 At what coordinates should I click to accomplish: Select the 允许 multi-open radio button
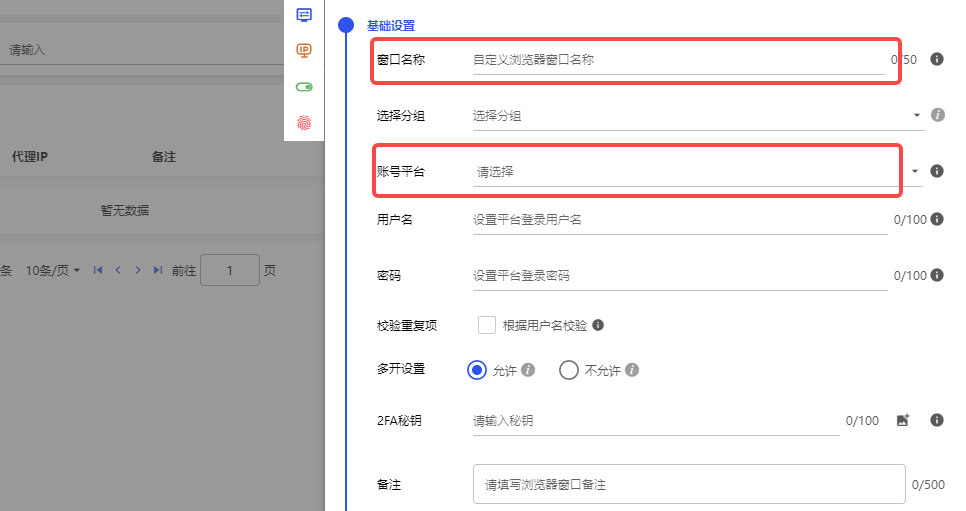pos(477,370)
